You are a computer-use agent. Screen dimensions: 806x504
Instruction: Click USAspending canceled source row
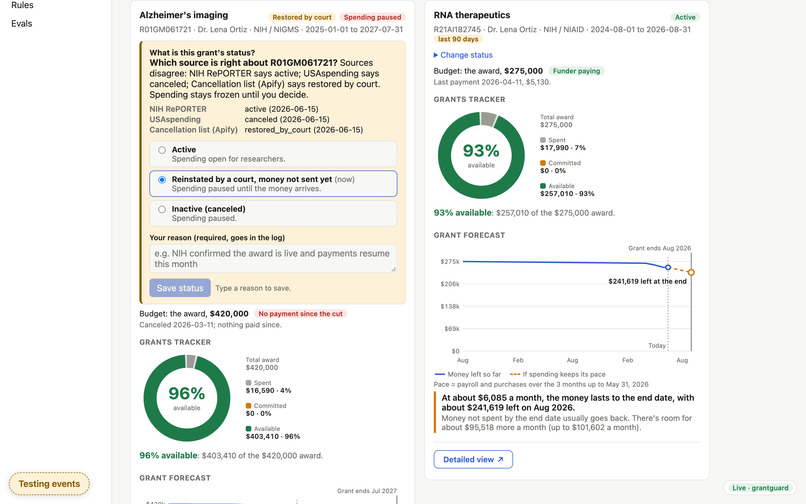(x=240, y=119)
